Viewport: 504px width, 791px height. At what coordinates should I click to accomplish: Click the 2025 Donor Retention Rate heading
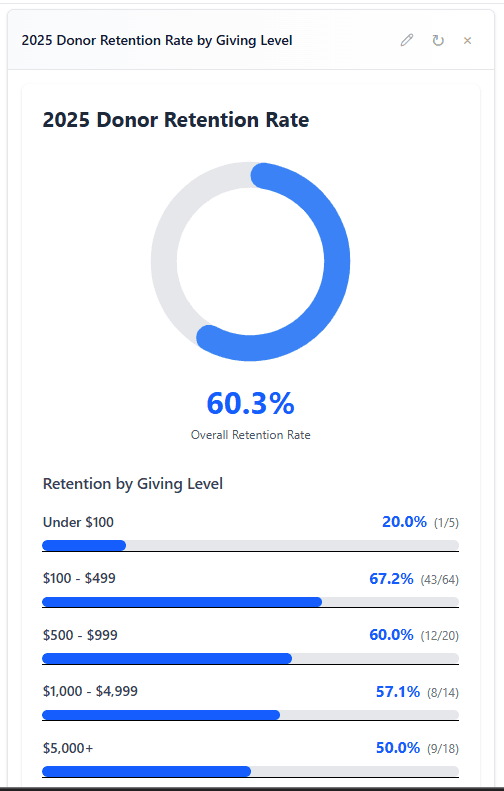tap(176, 120)
